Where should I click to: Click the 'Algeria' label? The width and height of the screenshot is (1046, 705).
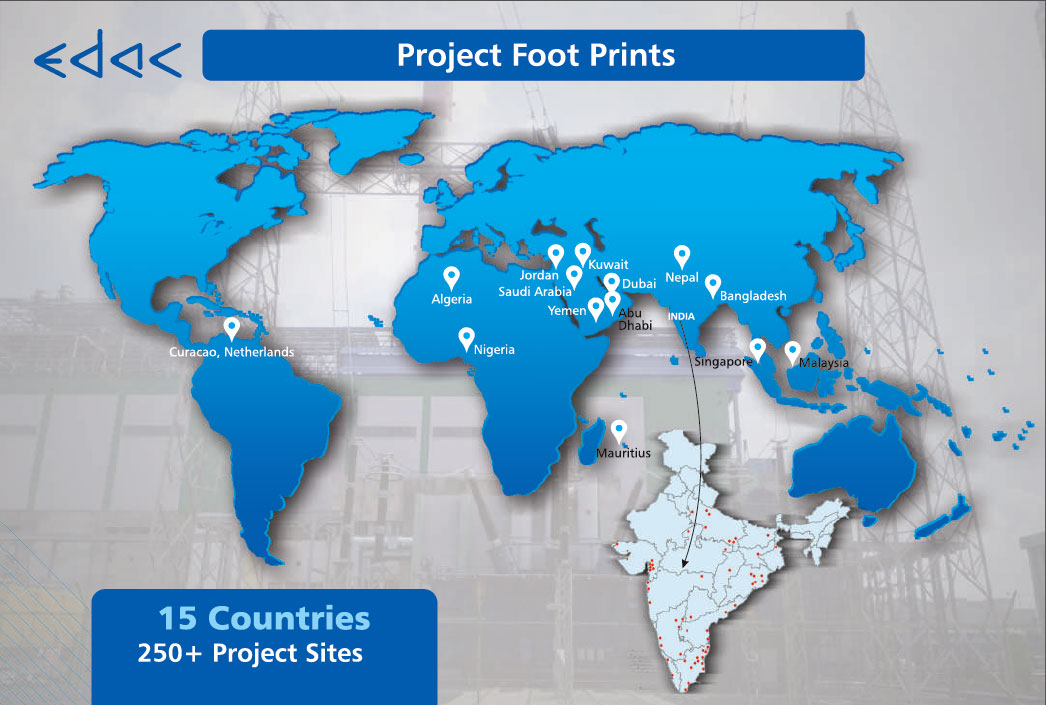(x=452, y=299)
